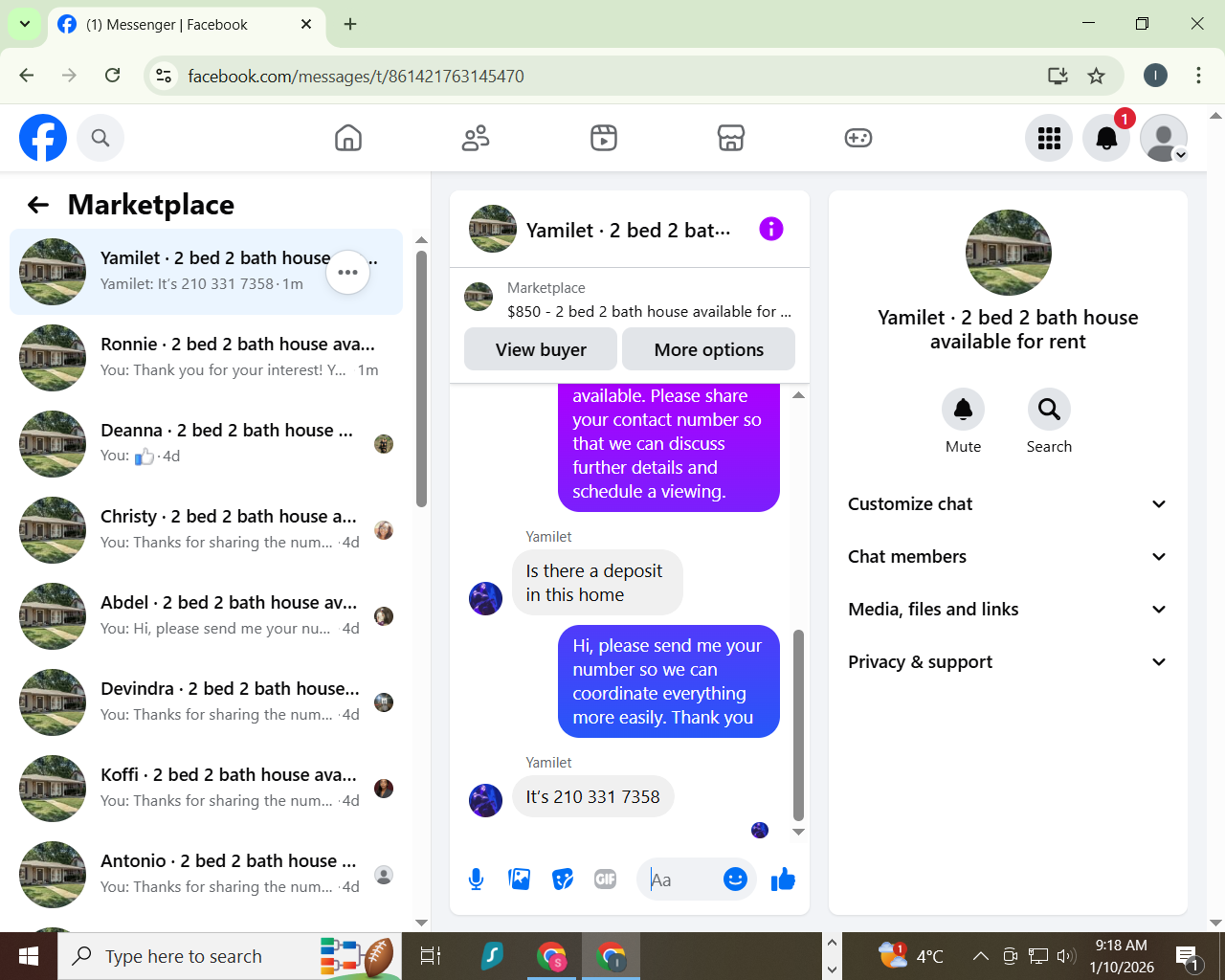The width and height of the screenshot is (1225, 980).
Task: Open Ronnie conversation in list
Action: (x=206, y=358)
